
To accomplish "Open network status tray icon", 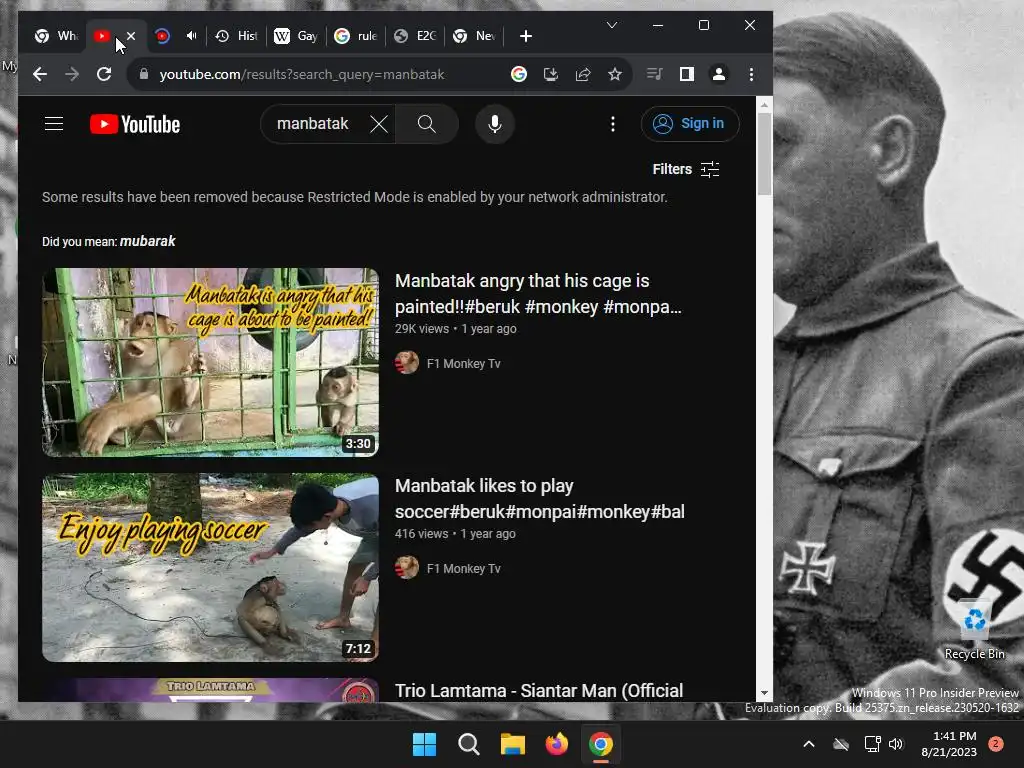I will coord(872,744).
